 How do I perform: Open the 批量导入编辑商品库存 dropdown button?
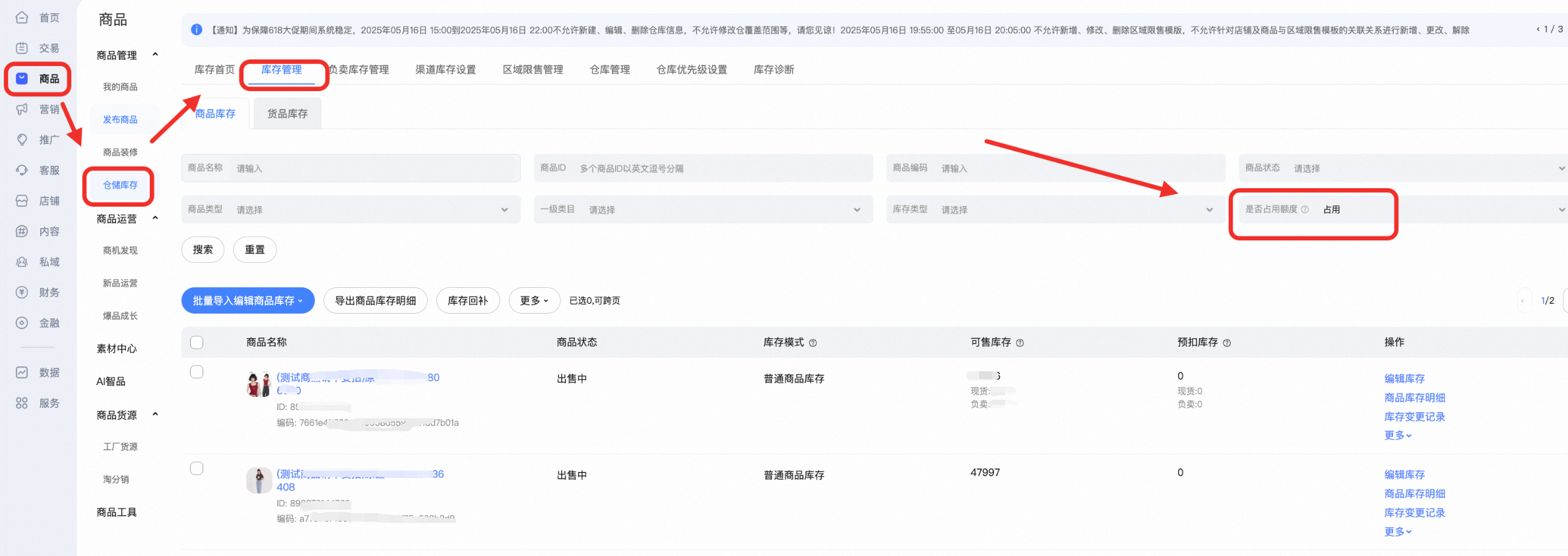pyautogui.click(x=248, y=300)
